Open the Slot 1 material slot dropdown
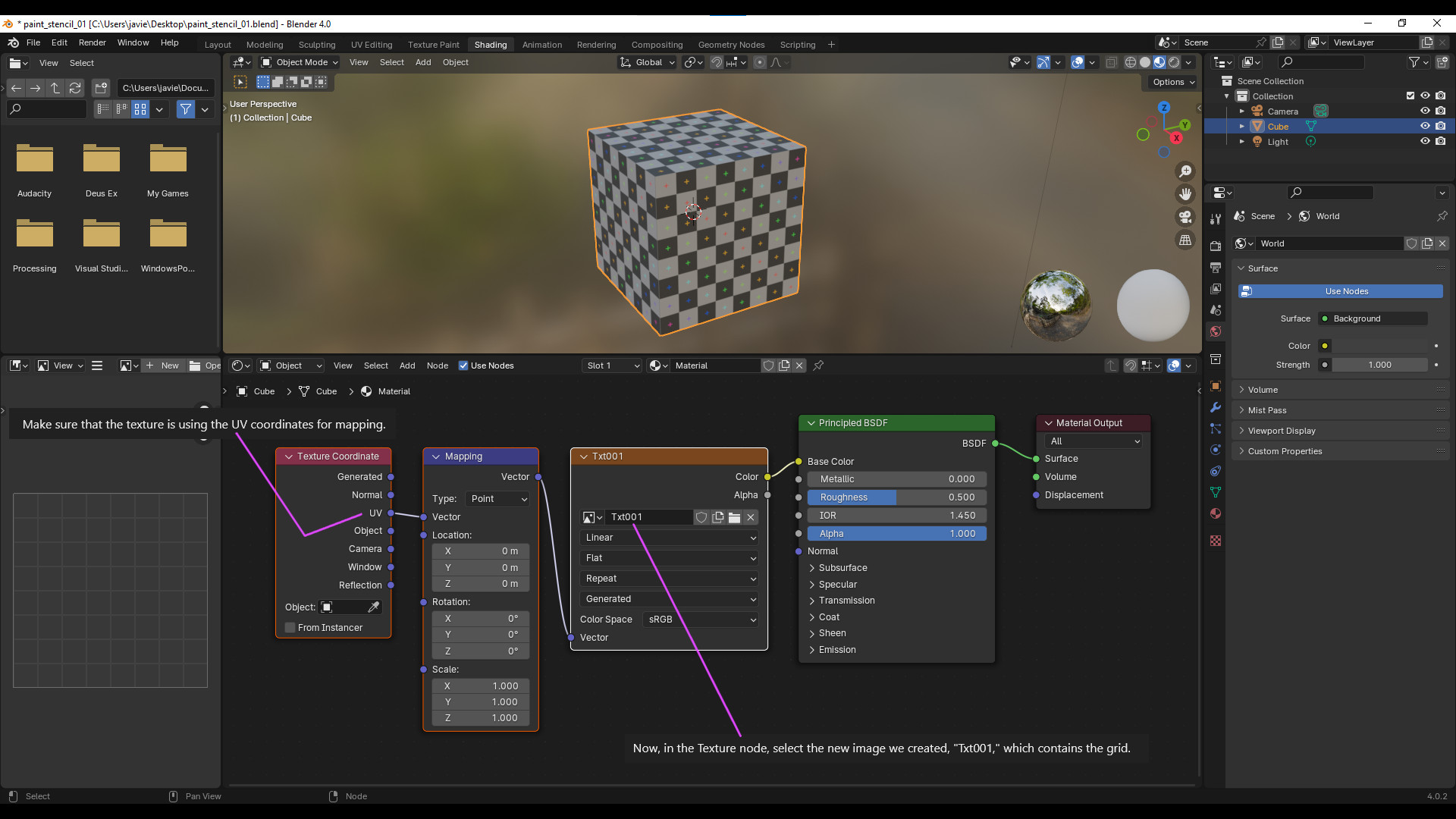This screenshot has width=1456, height=819. 613,366
